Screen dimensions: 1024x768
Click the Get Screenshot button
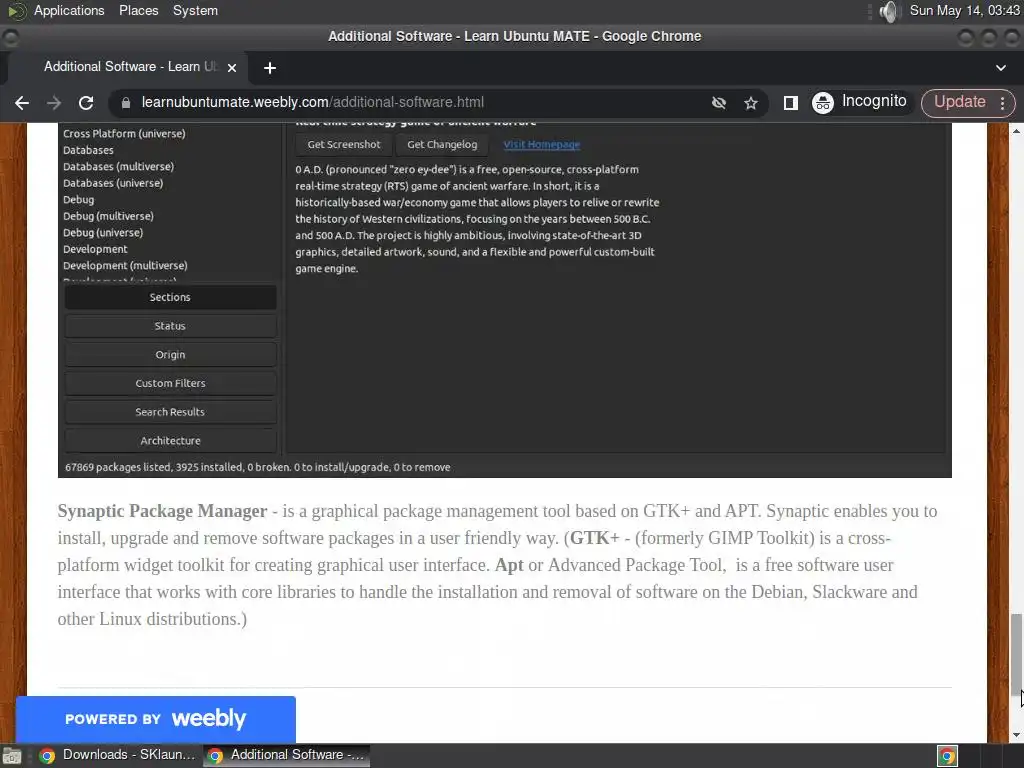coord(344,144)
